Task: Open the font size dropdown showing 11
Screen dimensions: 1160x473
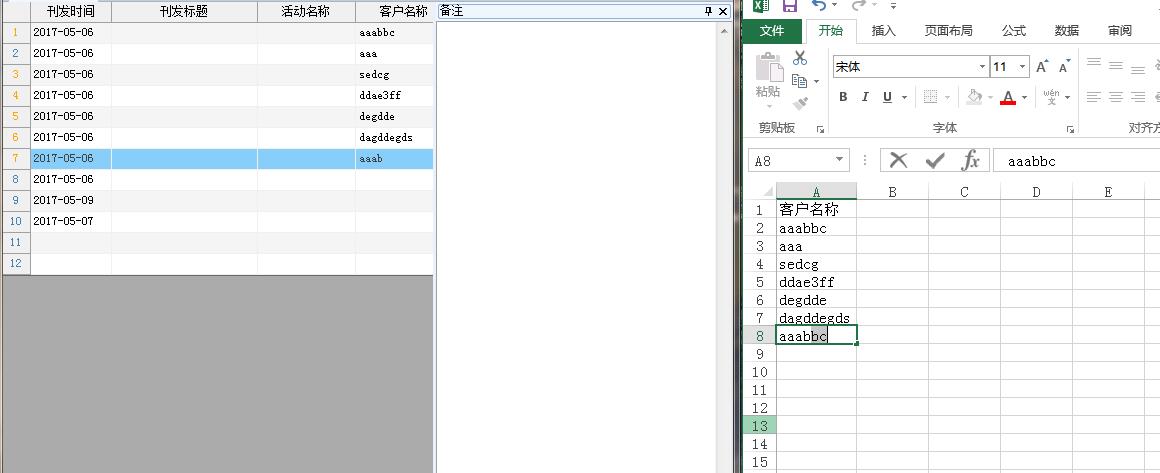Action: coord(1021,67)
